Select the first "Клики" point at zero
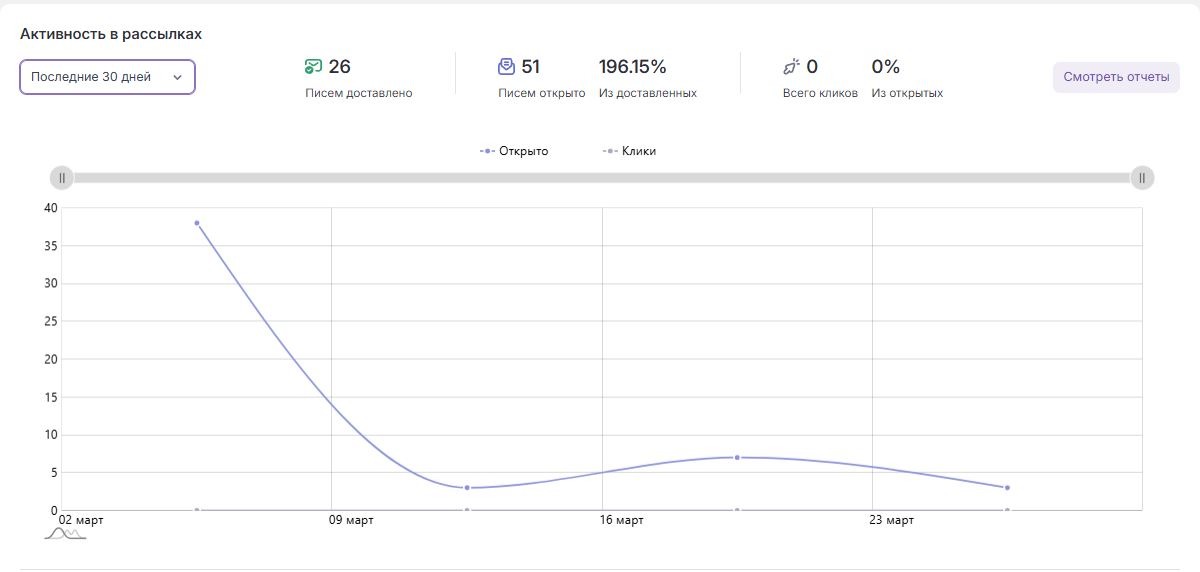The height and width of the screenshot is (572, 1200). (x=197, y=510)
